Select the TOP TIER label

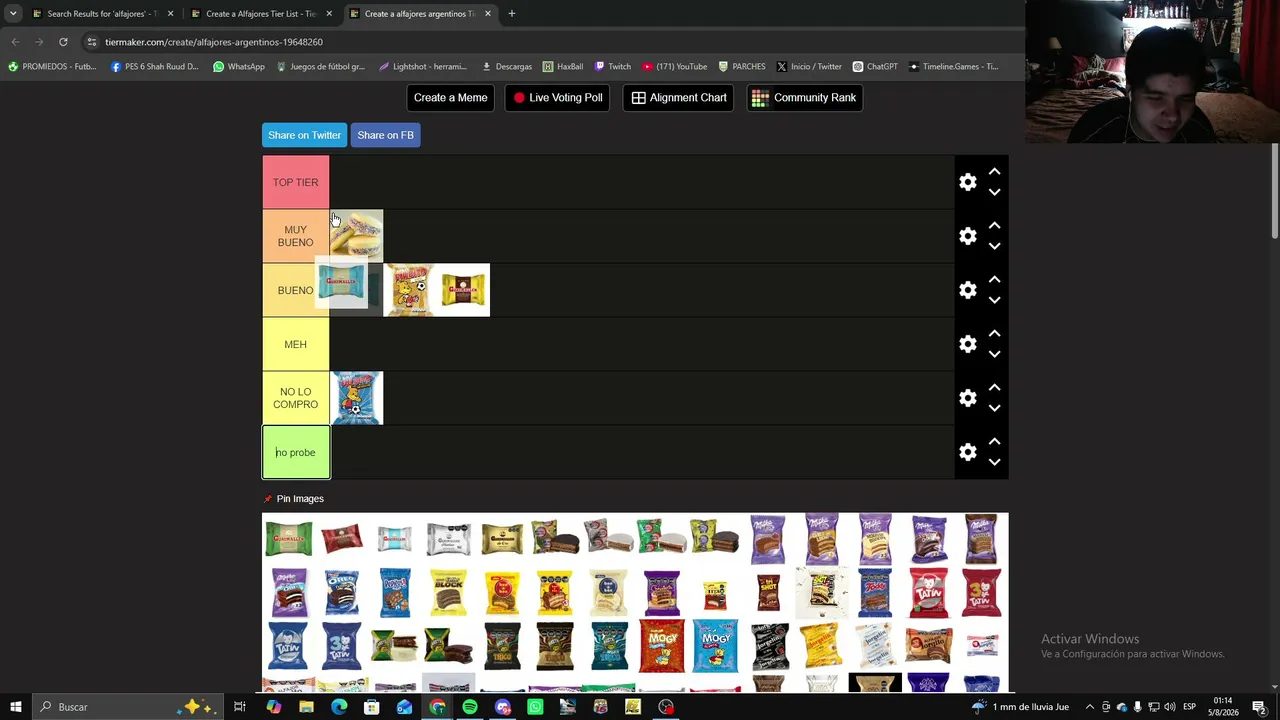(x=295, y=182)
